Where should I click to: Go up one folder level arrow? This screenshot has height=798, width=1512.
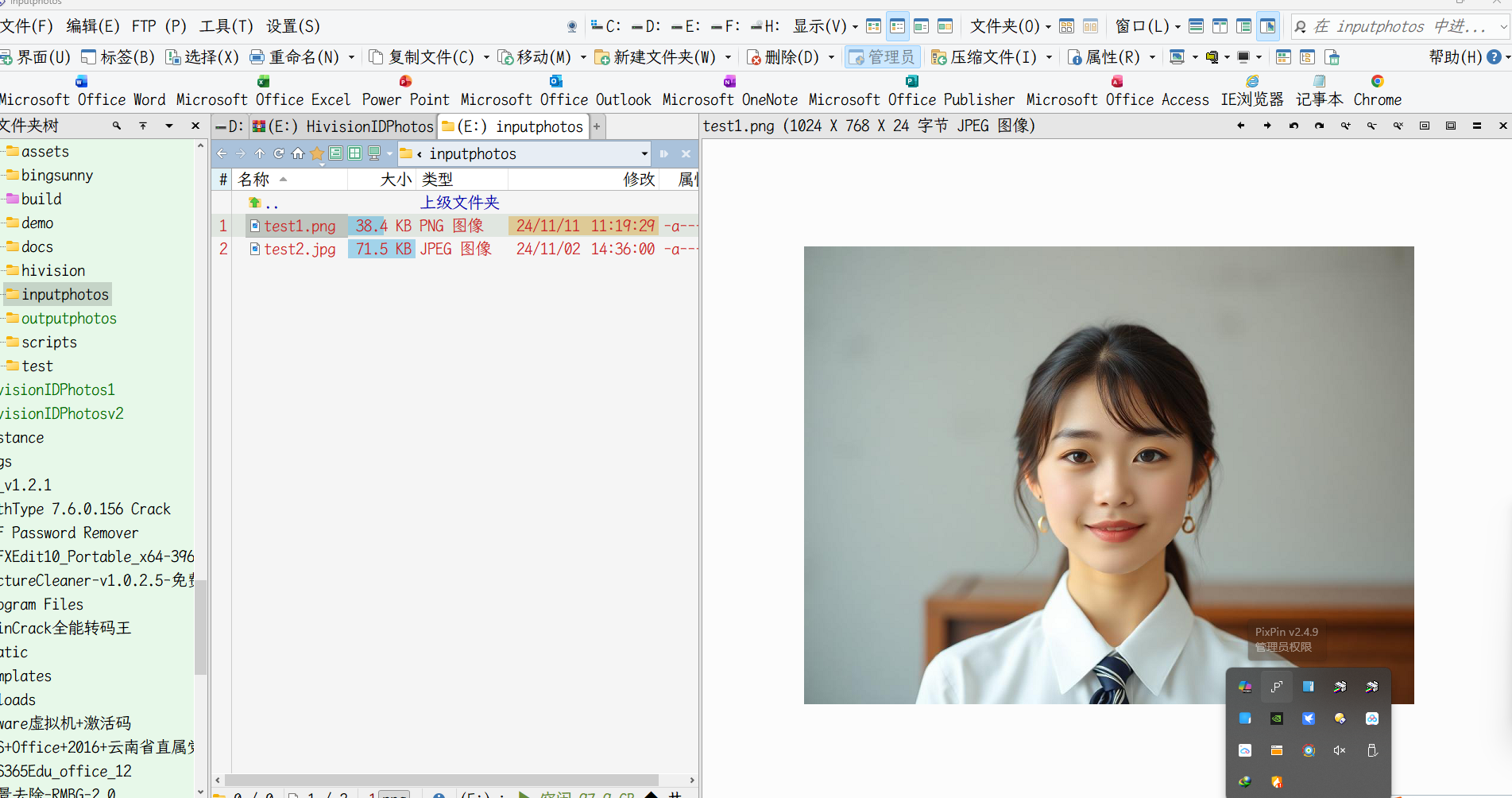tap(260, 153)
